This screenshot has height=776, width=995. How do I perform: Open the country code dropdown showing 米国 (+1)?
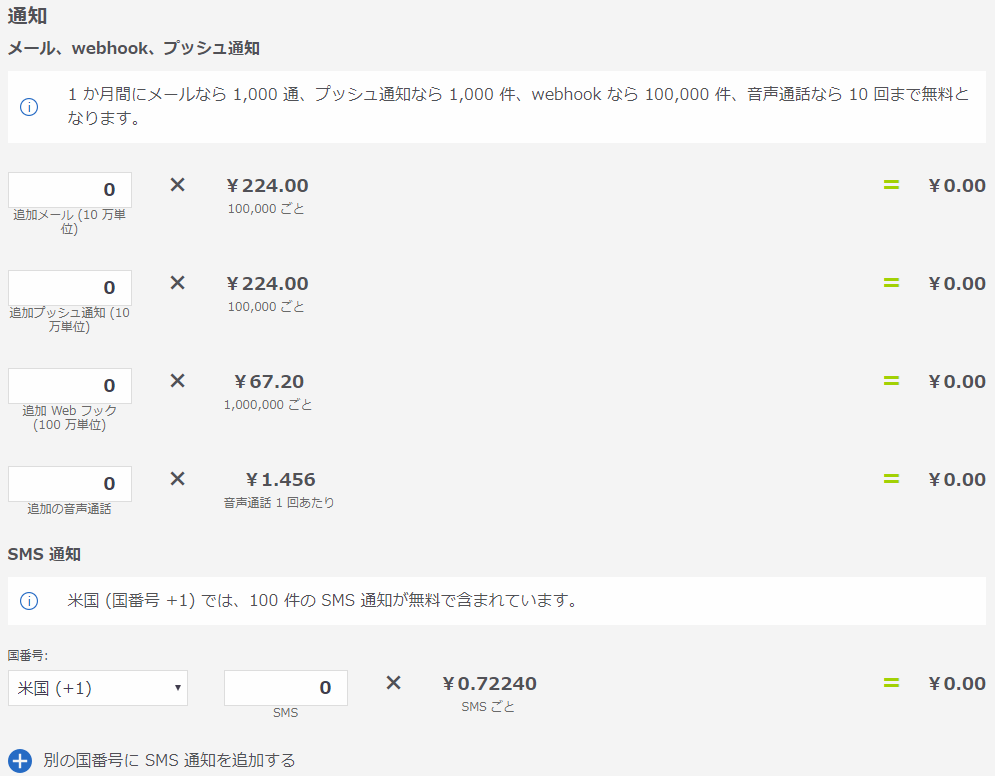point(98,688)
